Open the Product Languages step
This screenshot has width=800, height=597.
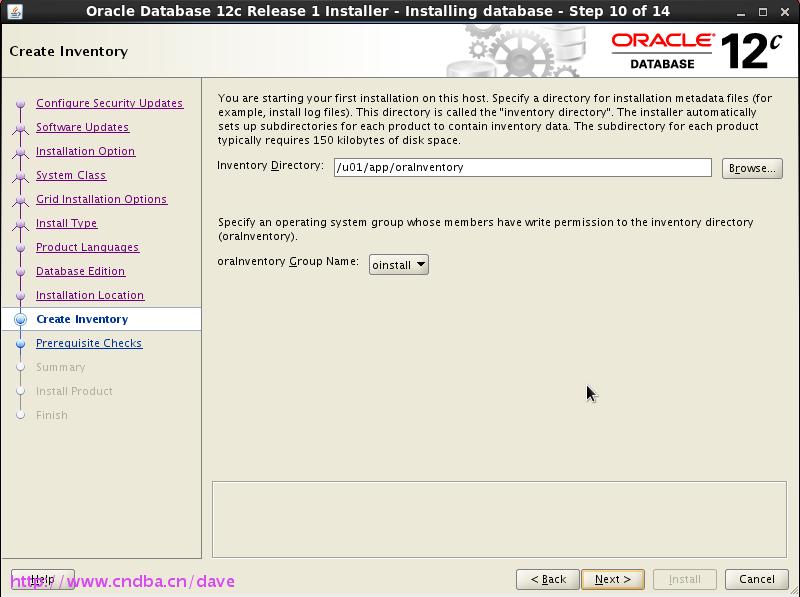[87, 247]
